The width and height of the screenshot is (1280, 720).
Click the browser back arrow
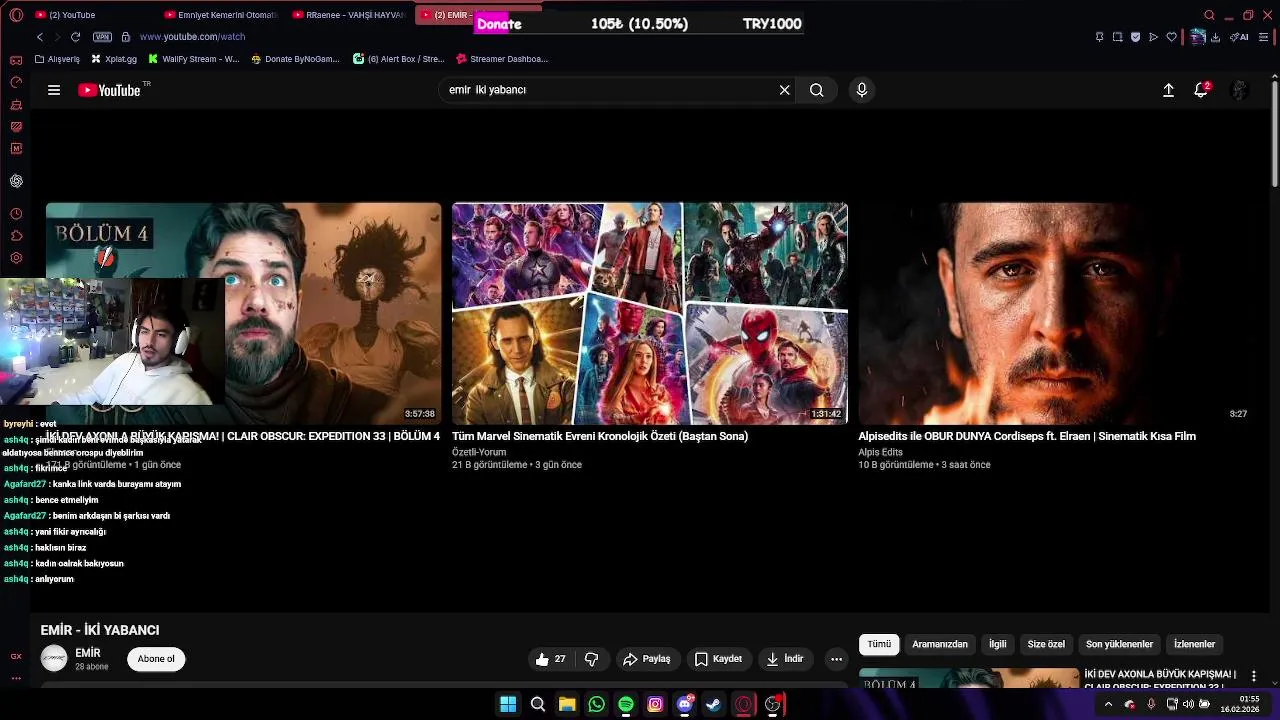pos(40,37)
